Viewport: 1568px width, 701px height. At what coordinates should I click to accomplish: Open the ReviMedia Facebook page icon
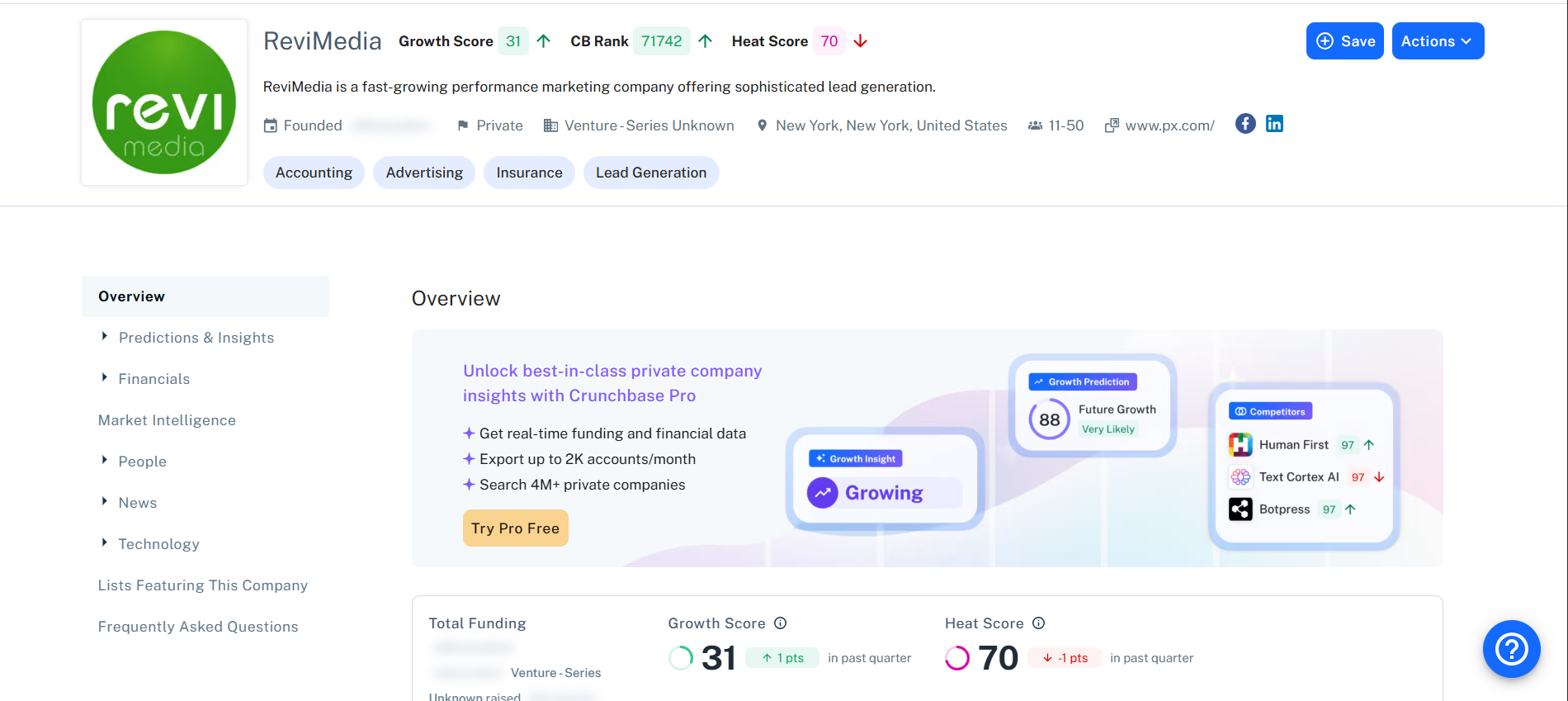pyautogui.click(x=1245, y=124)
